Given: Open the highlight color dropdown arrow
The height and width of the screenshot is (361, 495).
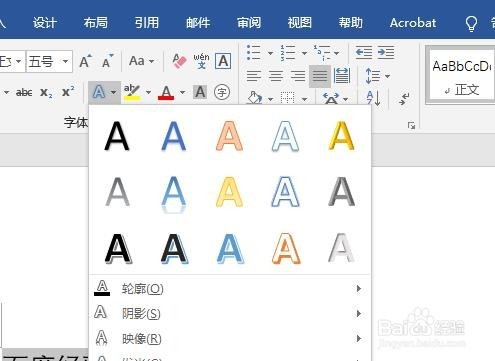Looking at the screenshot, I should [148, 92].
